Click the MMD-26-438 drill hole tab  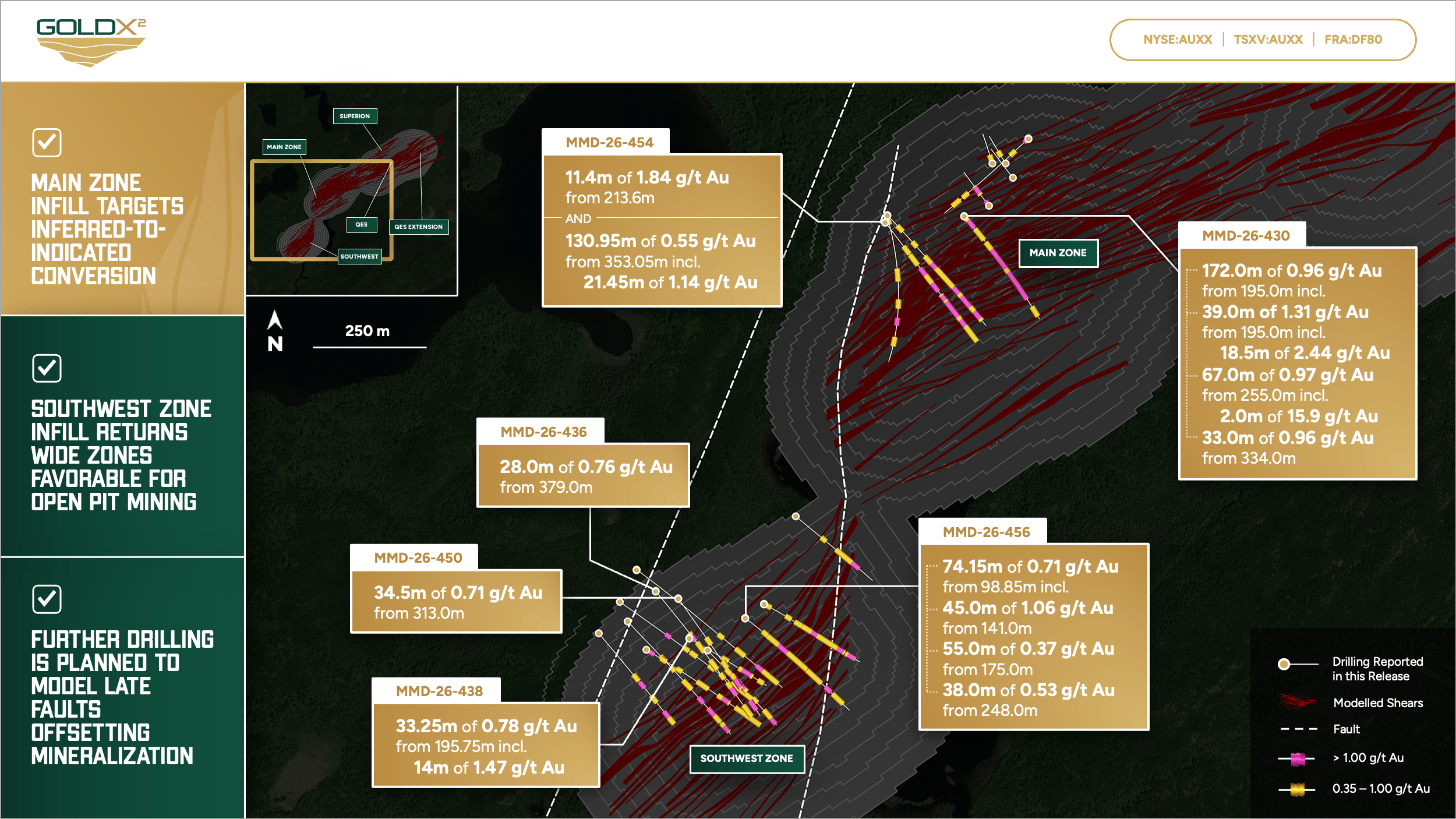(x=436, y=691)
